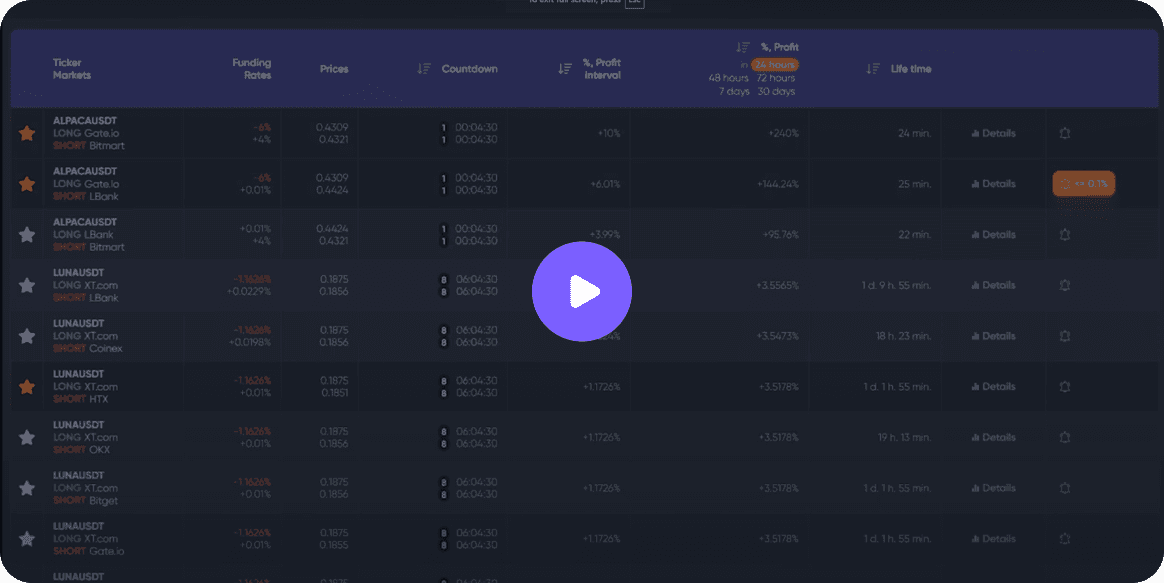Set alert bell for LUNAUSDT XT.com / HTX
1164x583 pixels.
(1065, 387)
